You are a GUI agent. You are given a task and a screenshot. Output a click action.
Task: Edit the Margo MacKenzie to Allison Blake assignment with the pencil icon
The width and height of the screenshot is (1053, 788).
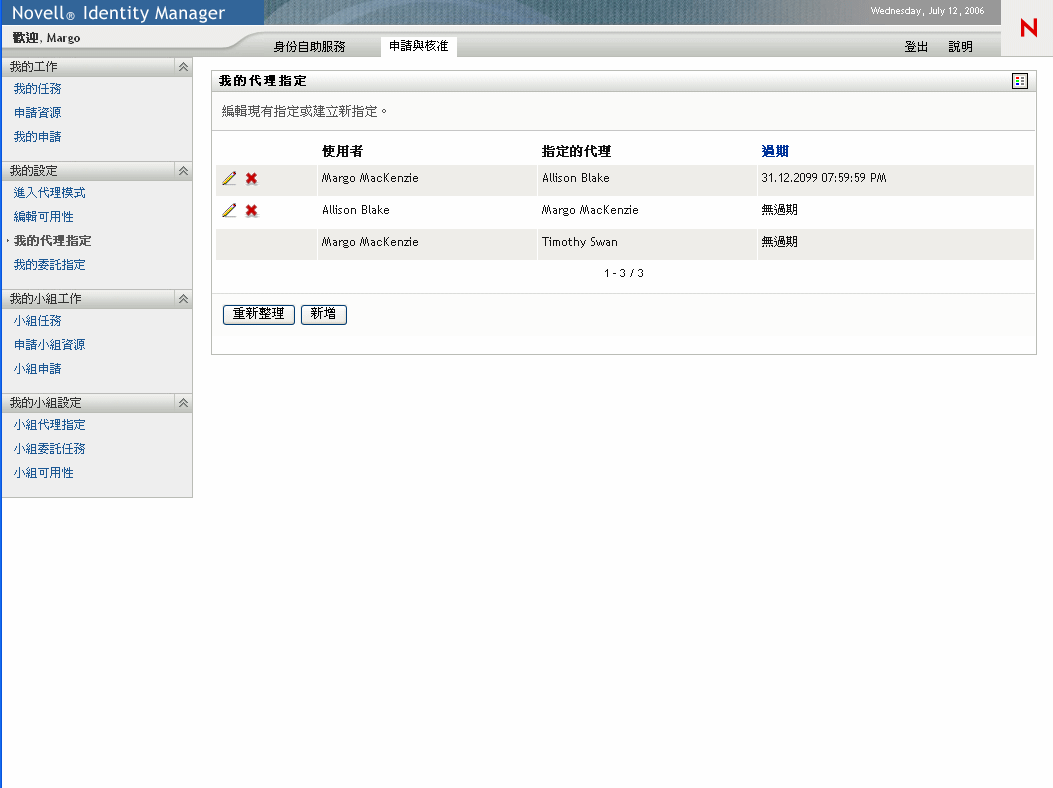tap(229, 178)
